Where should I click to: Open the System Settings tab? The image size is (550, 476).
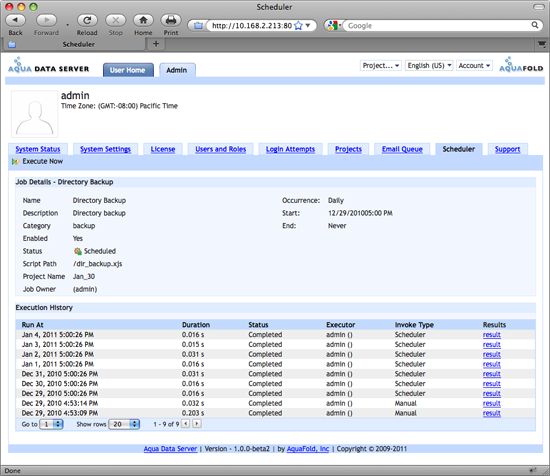coord(105,149)
